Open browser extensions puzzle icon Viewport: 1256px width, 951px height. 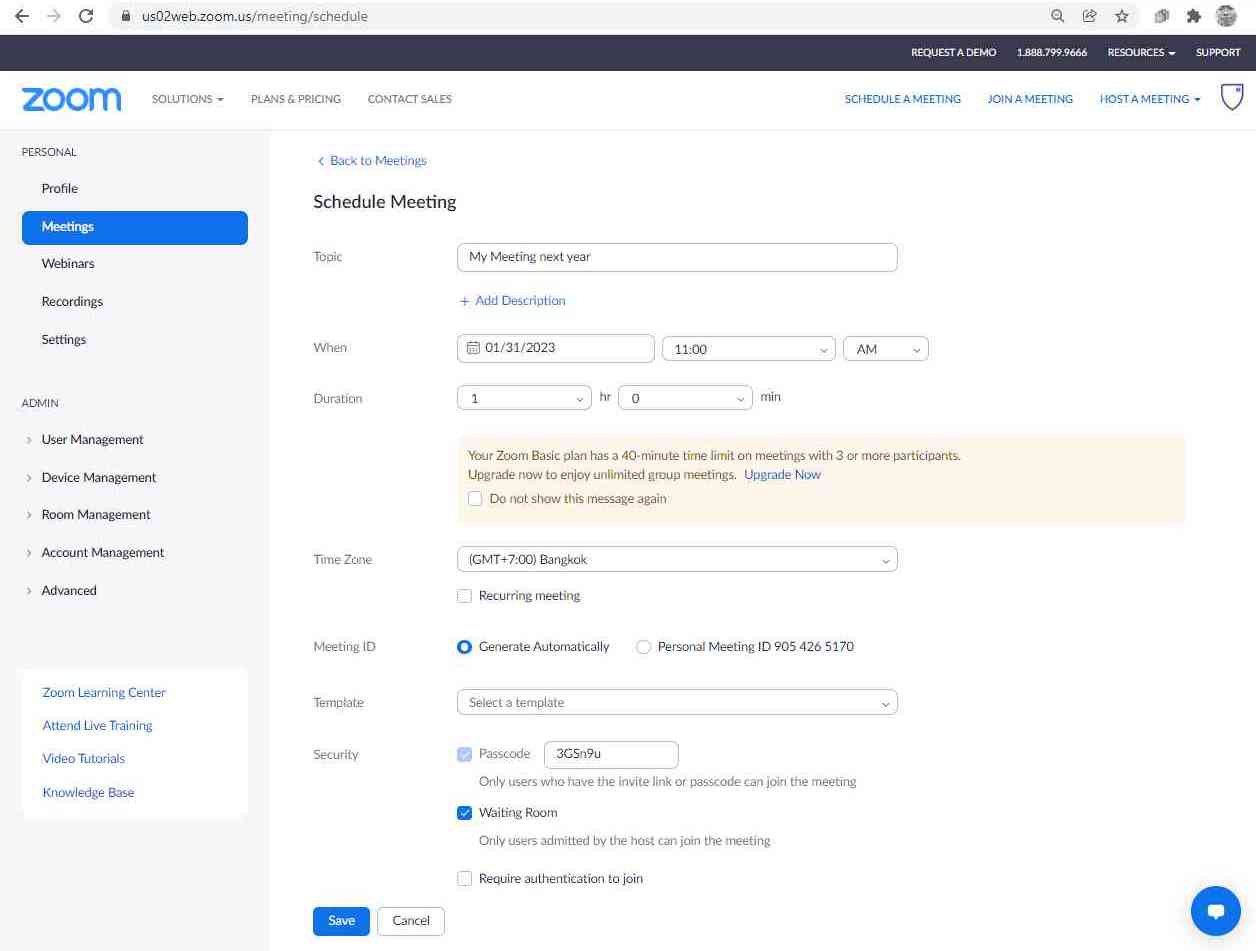point(1193,16)
